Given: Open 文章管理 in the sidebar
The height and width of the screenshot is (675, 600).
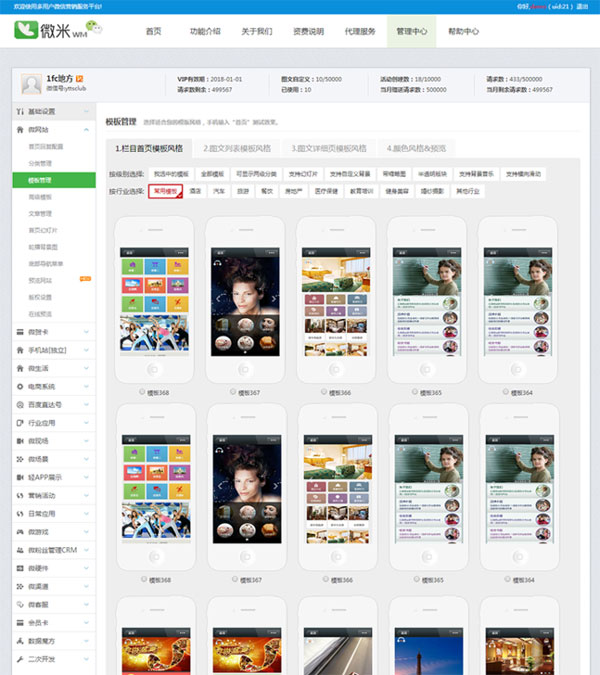Looking at the screenshot, I should [x=40, y=214].
